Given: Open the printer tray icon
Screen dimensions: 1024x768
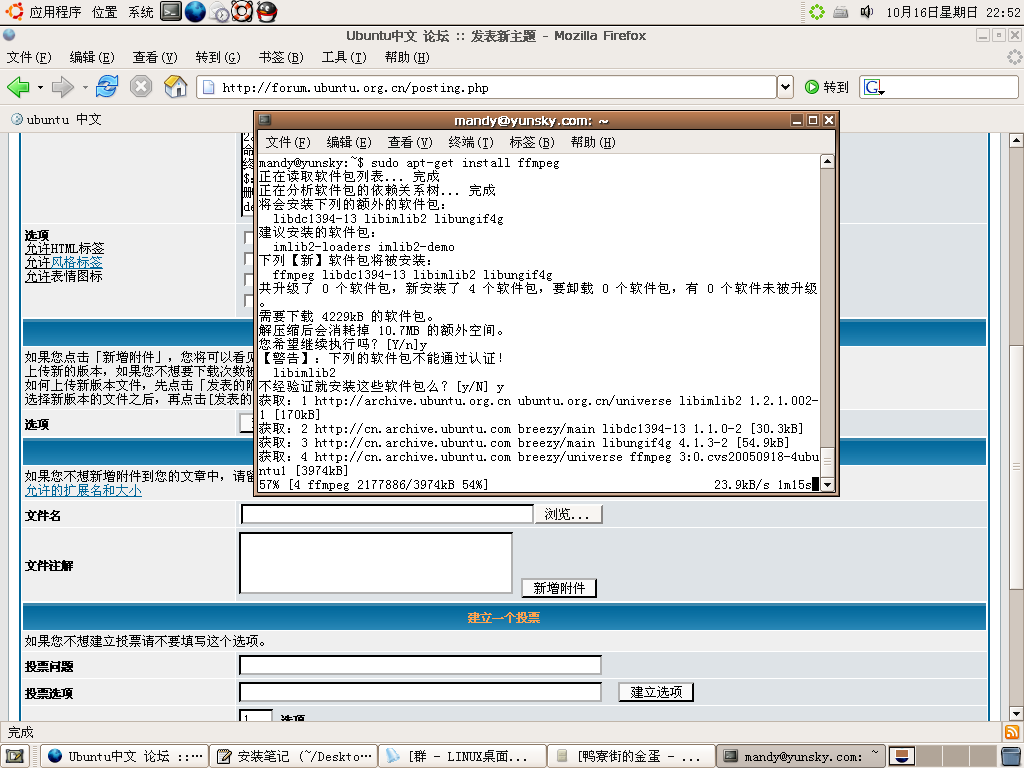Looking at the screenshot, I should tap(841, 12).
